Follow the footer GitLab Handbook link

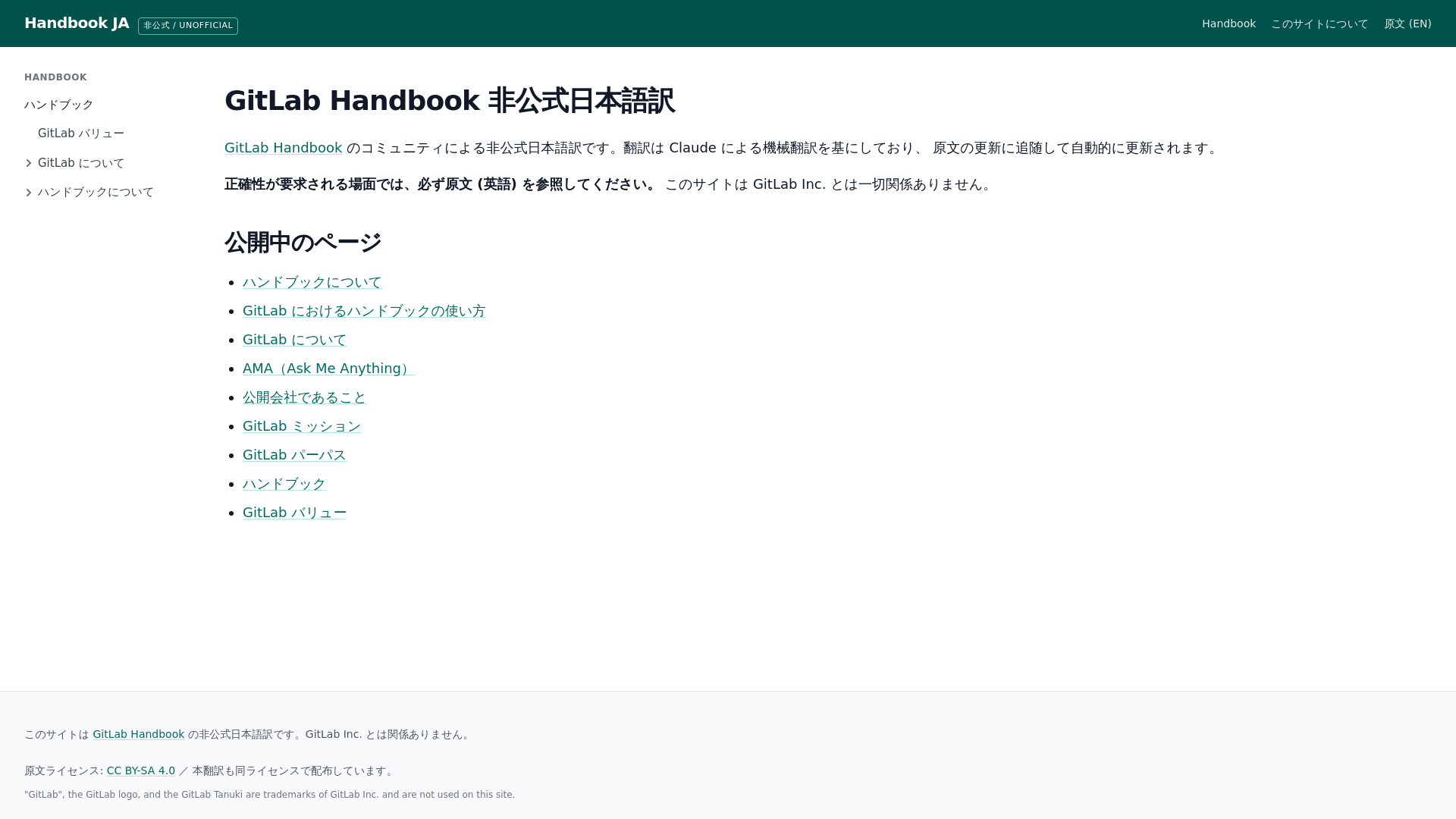pyautogui.click(x=138, y=734)
